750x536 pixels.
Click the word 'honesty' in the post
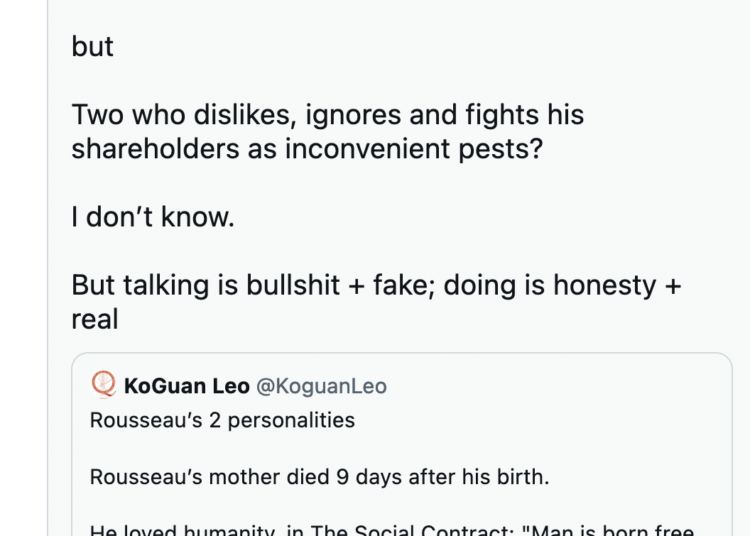605,285
